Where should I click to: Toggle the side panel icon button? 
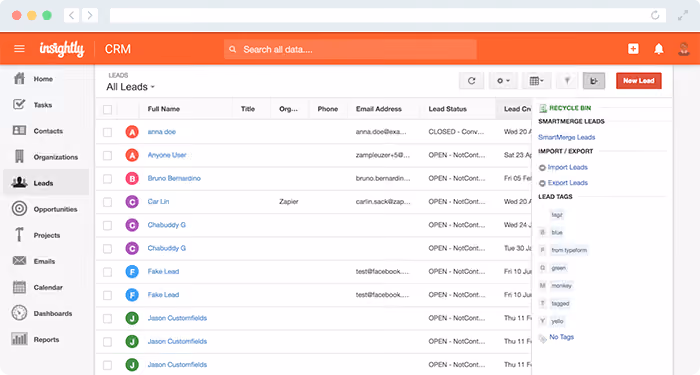[x=594, y=81]
